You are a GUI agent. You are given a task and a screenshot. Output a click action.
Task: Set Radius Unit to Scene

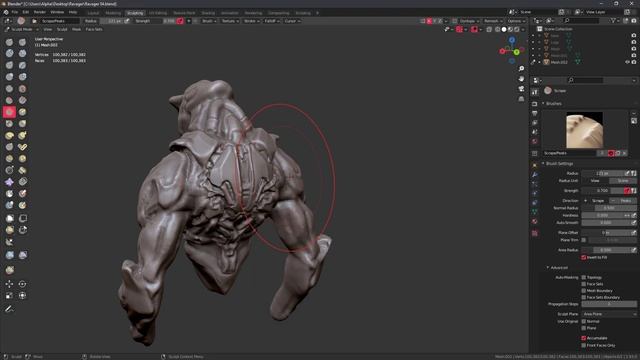tap(623, 180)
